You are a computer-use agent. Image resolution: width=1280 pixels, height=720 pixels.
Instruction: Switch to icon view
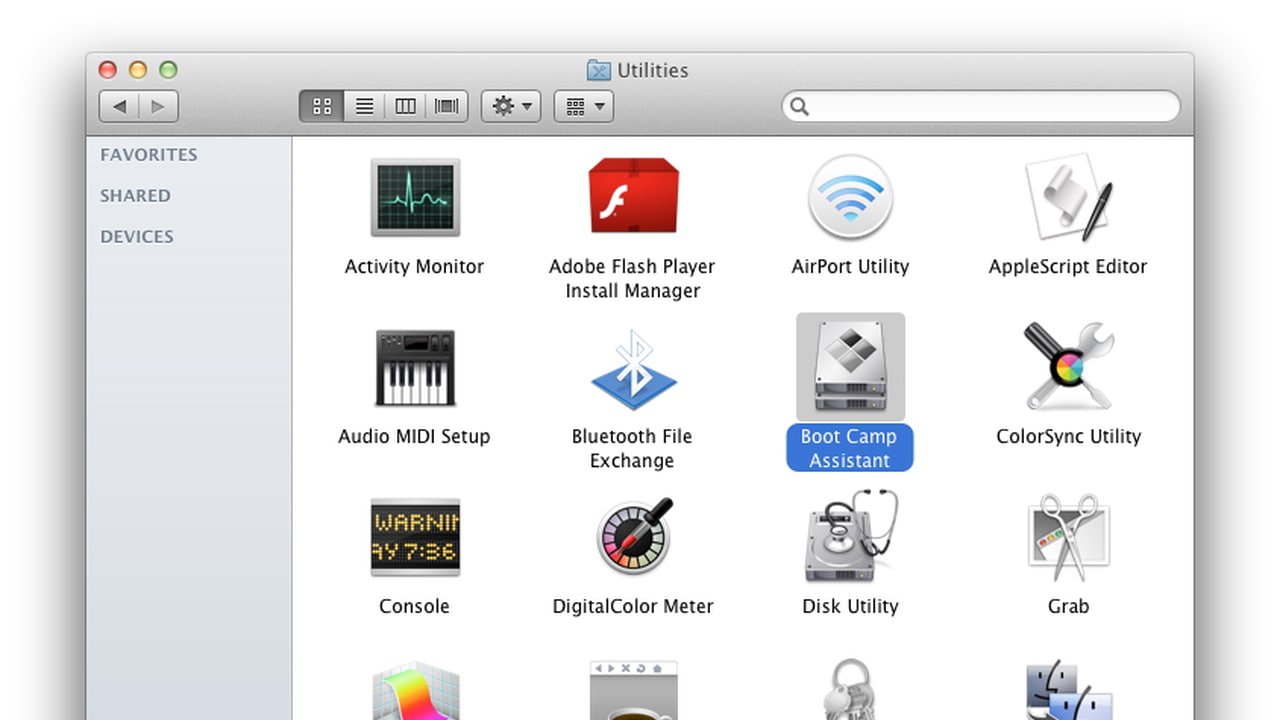pos(322,106)
